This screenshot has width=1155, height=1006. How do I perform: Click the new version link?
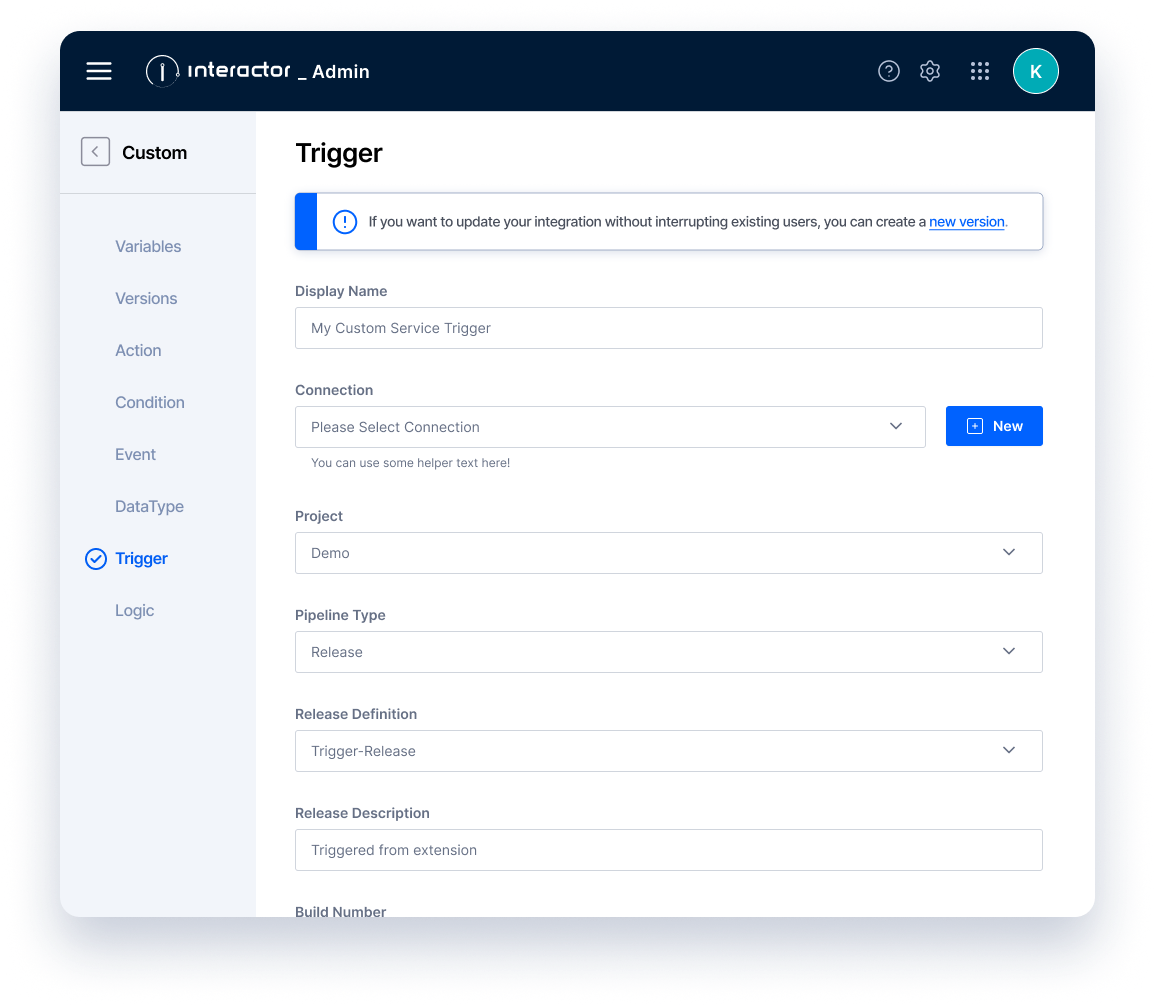click(x=966, y=222)
